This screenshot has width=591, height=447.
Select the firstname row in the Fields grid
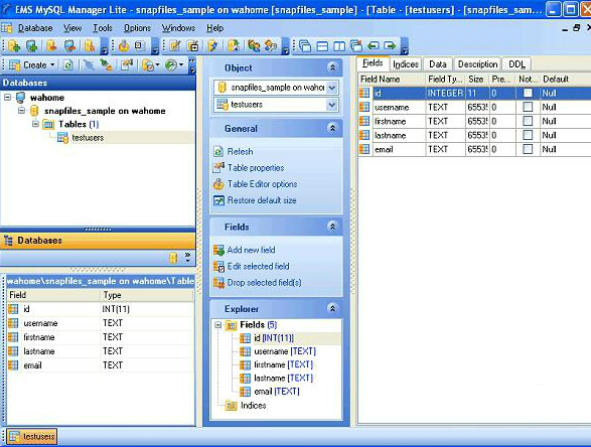coord(474,121)
